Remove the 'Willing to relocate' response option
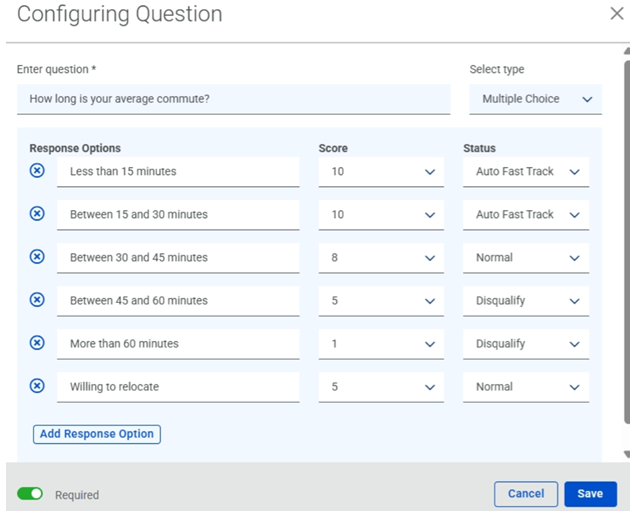This screenshot has width=631, height=511. tap(37, 386)
